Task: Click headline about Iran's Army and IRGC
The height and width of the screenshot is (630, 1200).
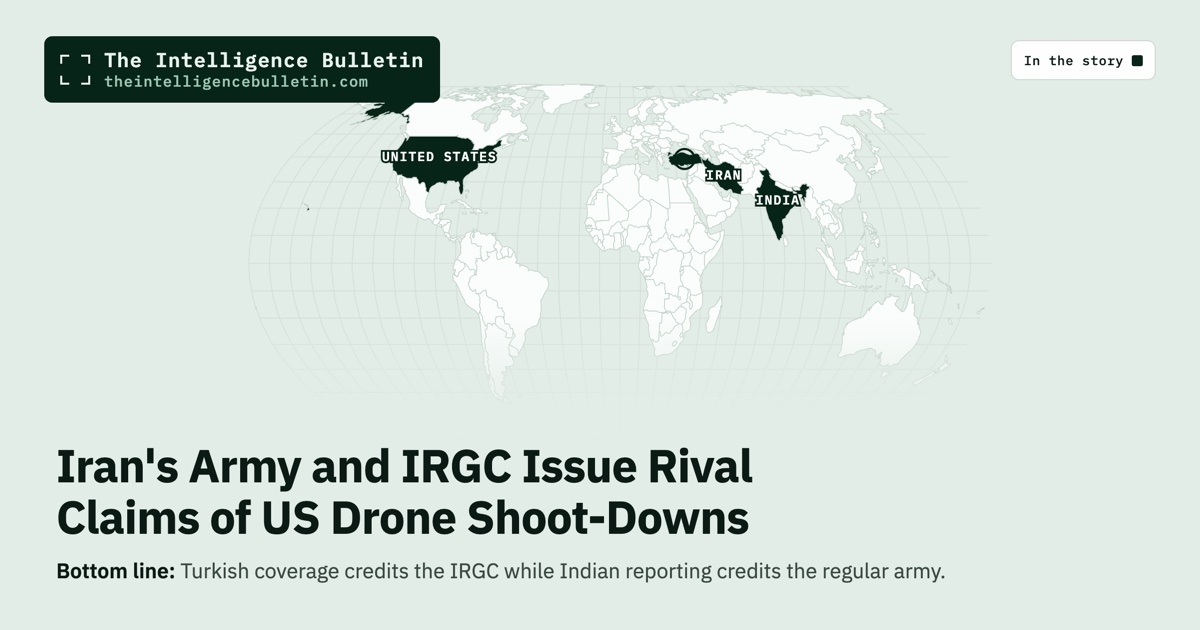Action: [404, 493]
